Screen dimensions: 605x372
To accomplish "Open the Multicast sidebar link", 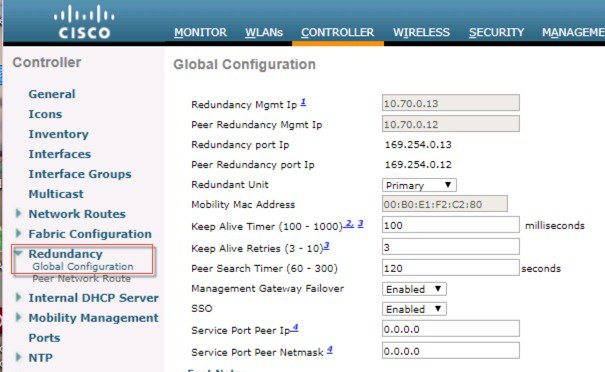I will 56,194.
